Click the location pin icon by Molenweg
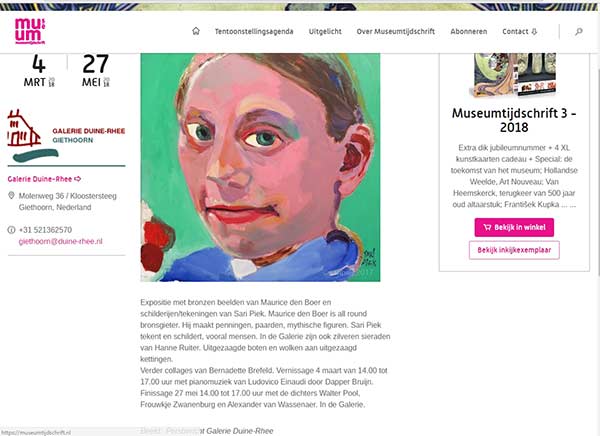600x436 pixels. [11, 196]
